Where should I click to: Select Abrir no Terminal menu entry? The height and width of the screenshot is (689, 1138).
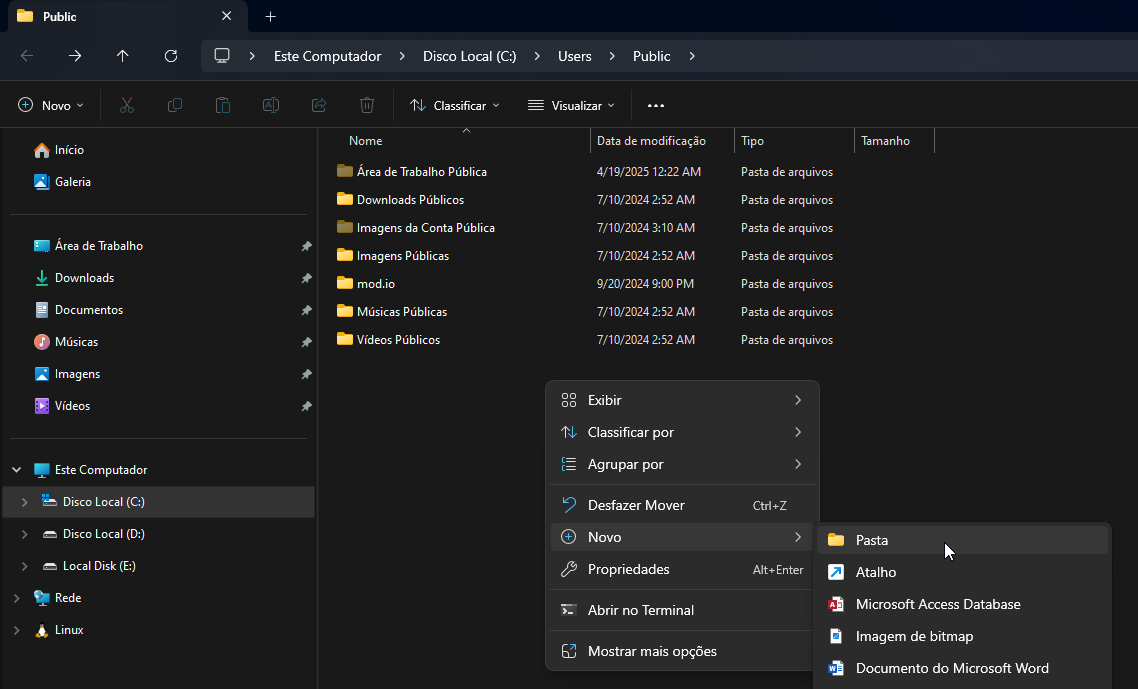pyautogui.click(x=640, y=610)
